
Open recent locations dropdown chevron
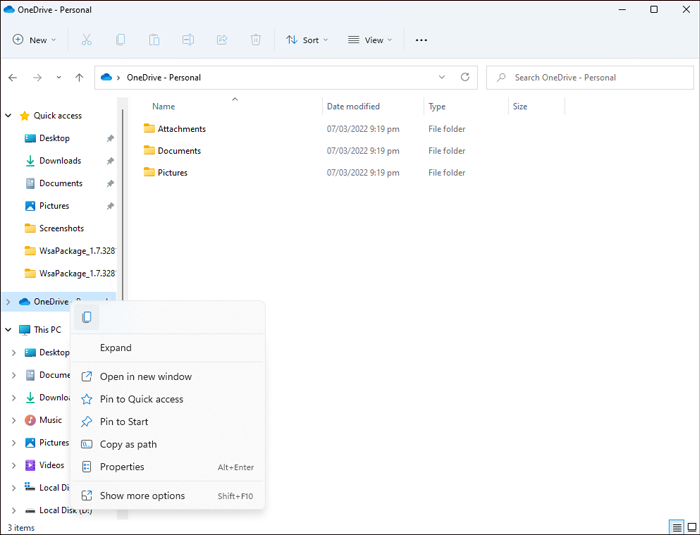(58, 78)
